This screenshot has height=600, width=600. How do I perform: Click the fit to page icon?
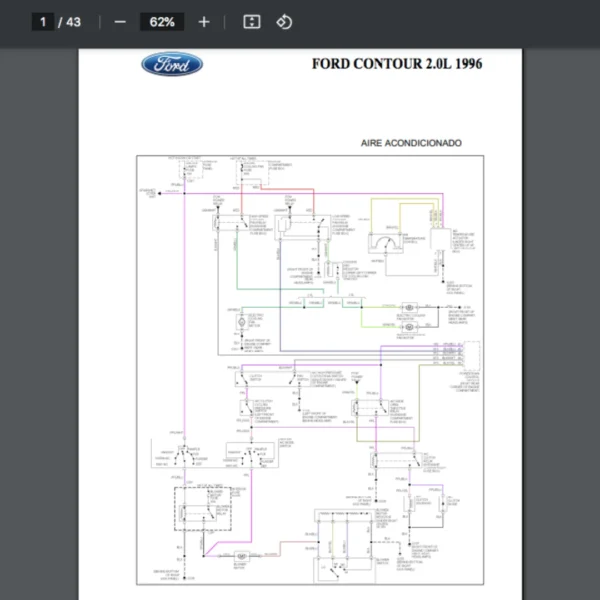pyautogui.click(x=252, y=22)
